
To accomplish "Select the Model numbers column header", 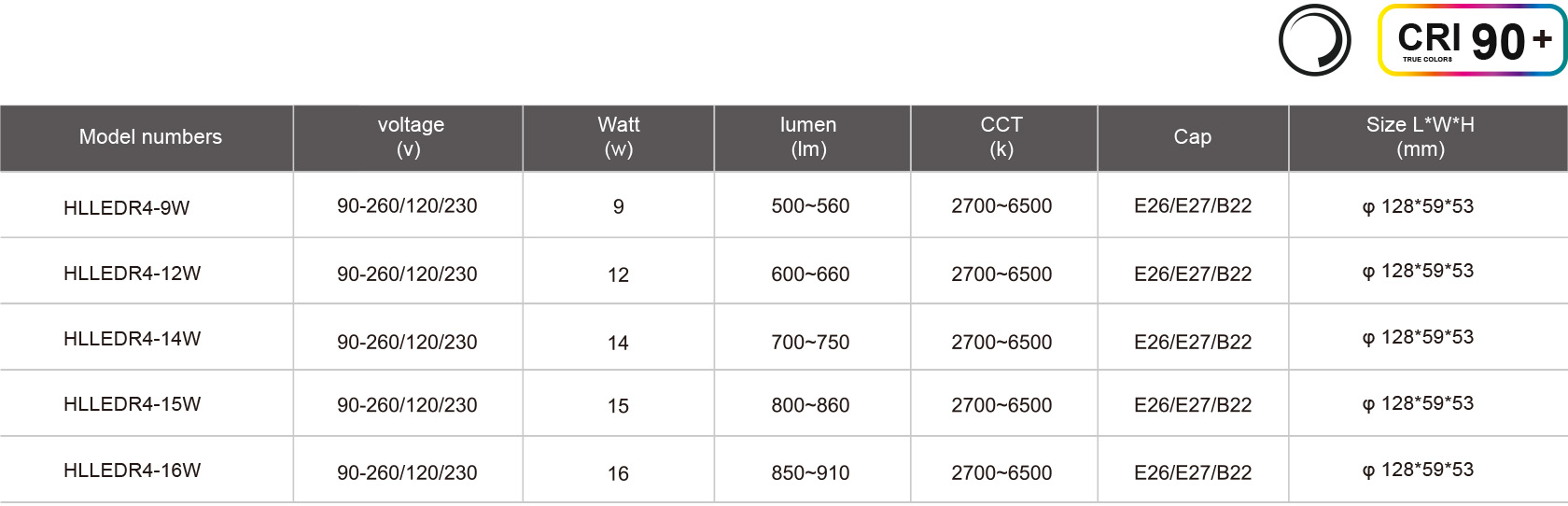I will coord(150,137).
